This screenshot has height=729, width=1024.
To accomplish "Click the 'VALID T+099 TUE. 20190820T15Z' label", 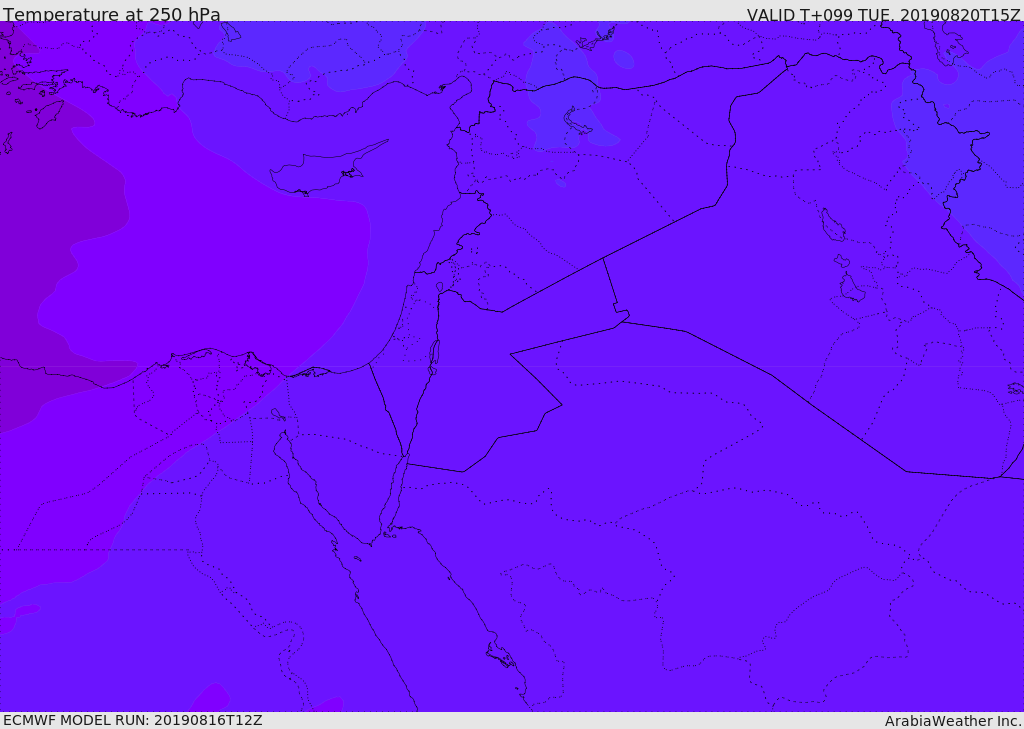I will click(x=883, y=14).
